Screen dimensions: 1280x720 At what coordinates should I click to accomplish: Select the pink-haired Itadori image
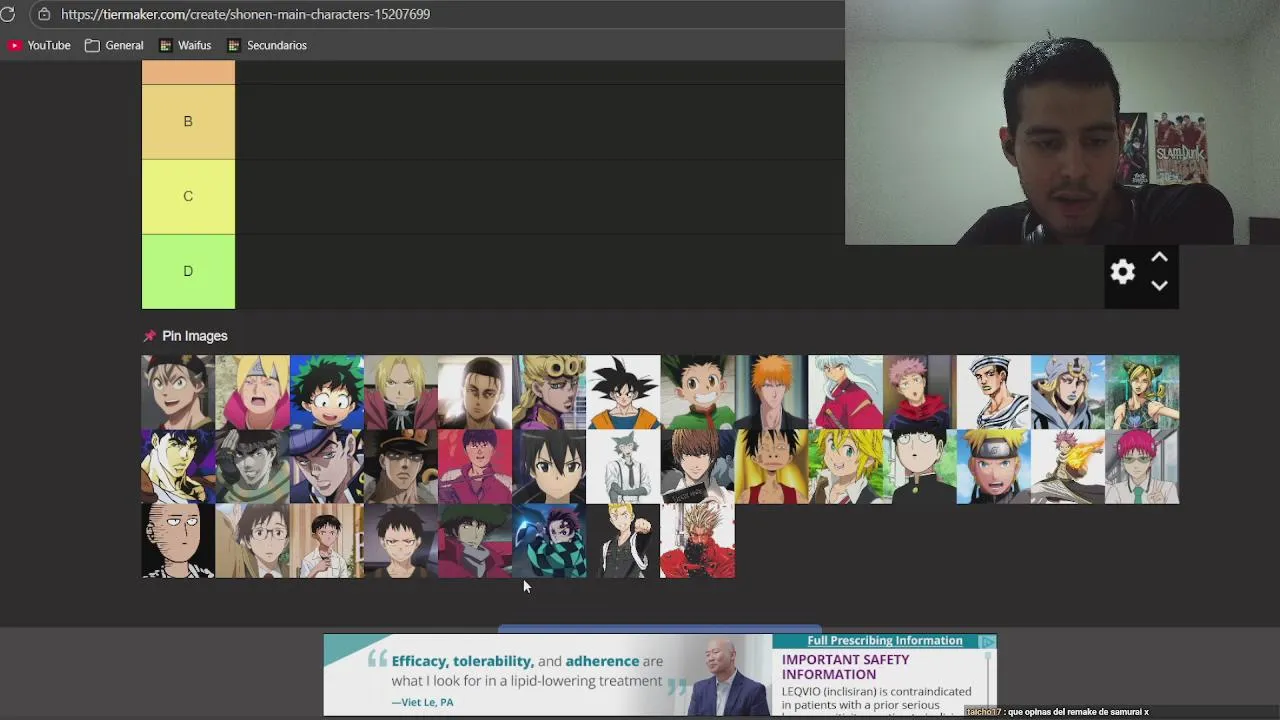[x=919, y=392]
